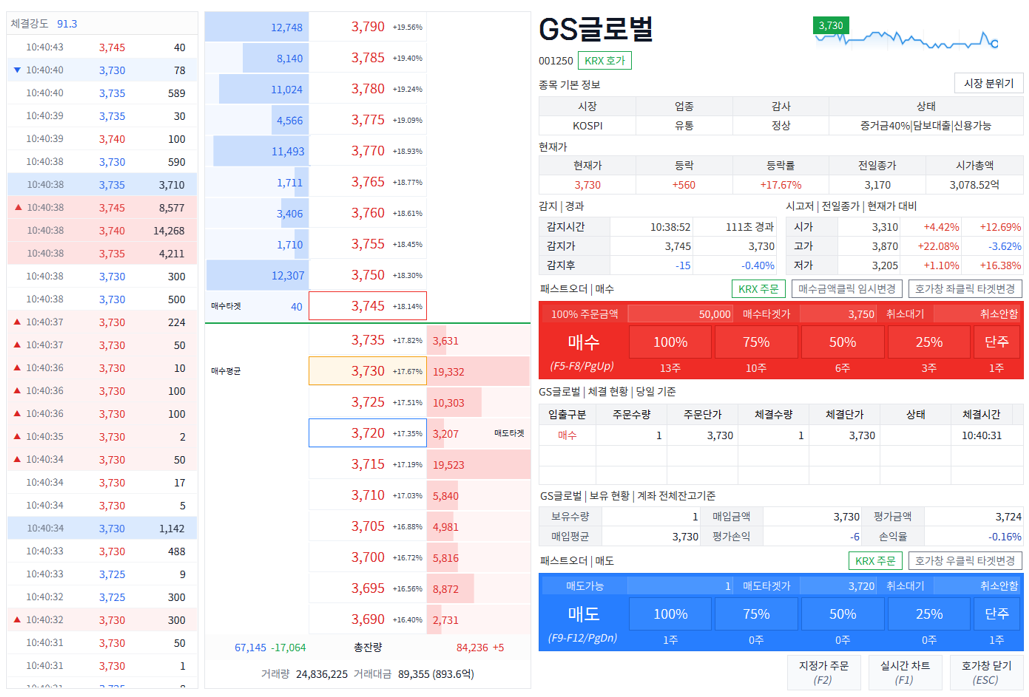Click the 체결시간 column header
1029x697 pixels.
(981, 414)
